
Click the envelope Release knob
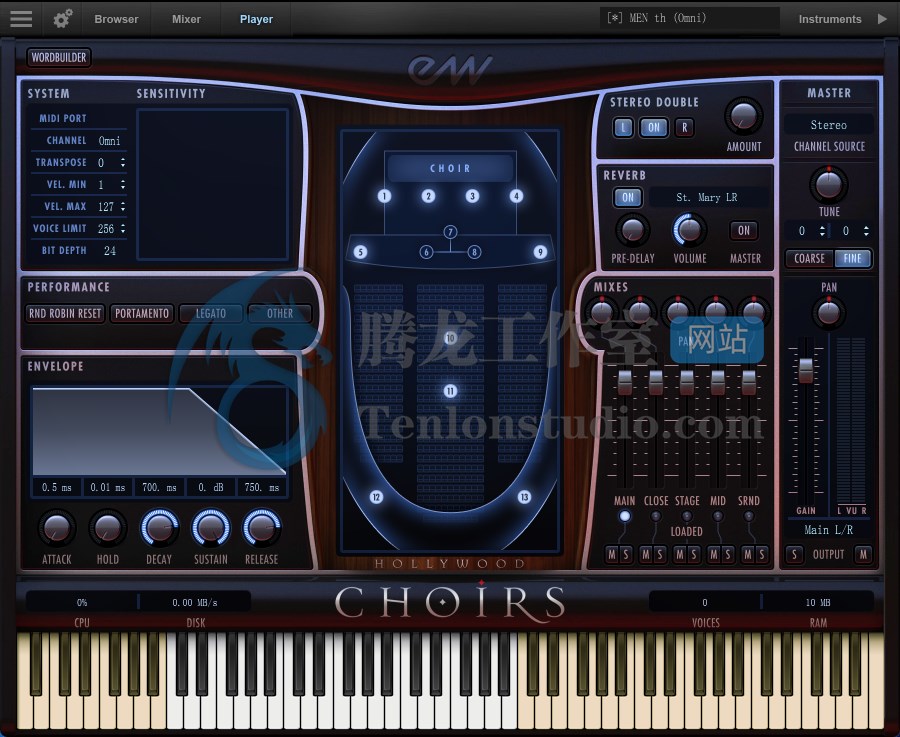click(262, 527)
